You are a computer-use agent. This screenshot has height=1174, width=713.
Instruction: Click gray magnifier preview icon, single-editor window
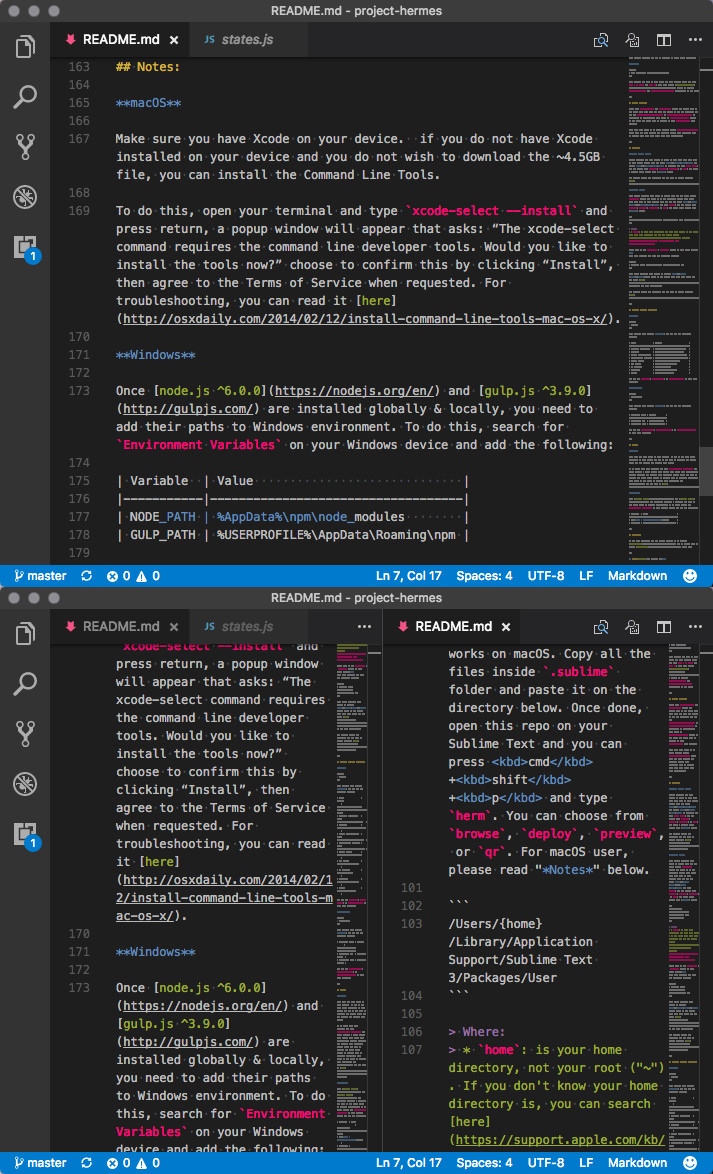[x=633, y=40]
